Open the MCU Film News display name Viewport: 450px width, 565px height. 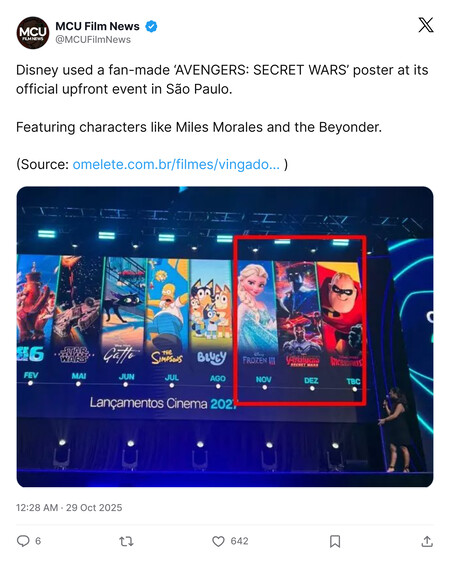(x=97, y=26)
